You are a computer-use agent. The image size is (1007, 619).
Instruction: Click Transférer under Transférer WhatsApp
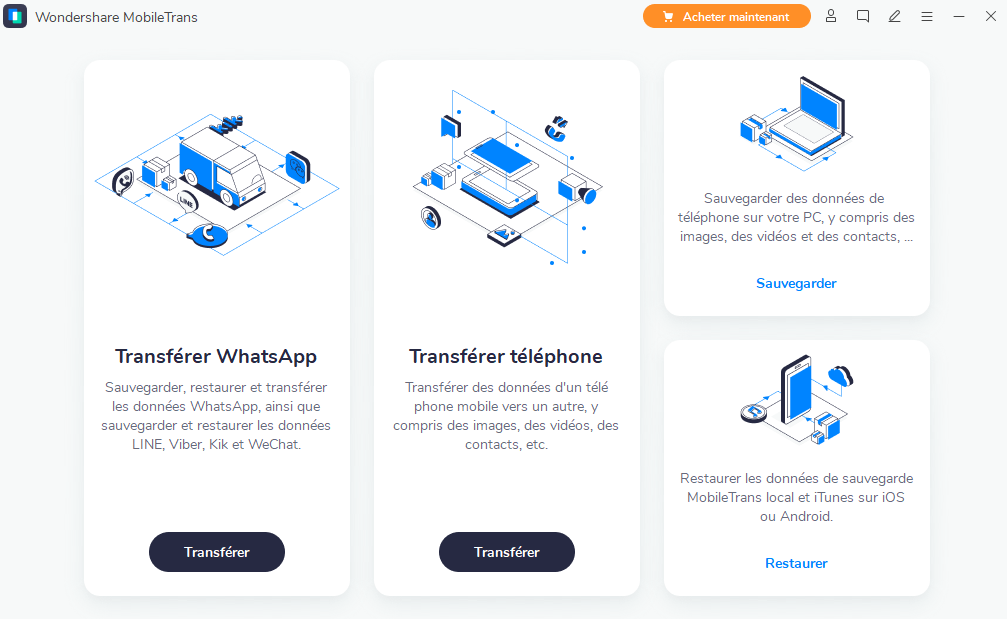pos(217,552)
